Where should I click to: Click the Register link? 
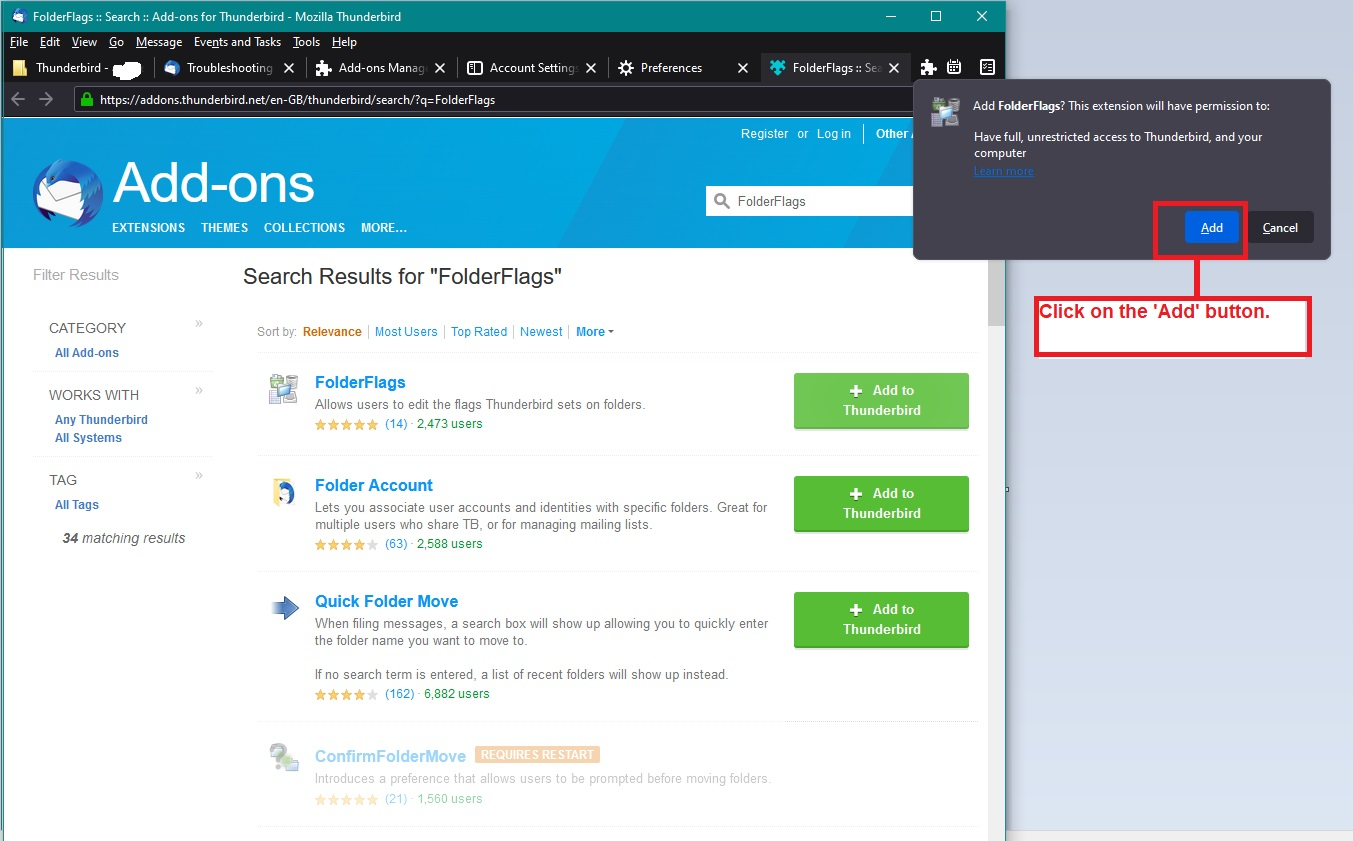click(765, 134)
